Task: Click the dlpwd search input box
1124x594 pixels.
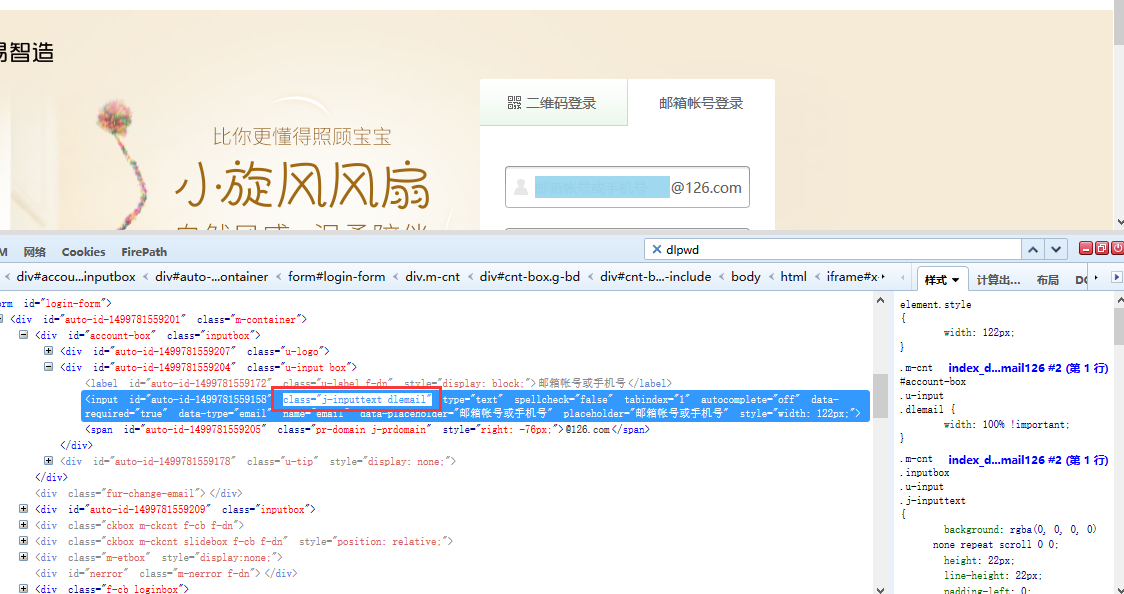Action: (832, 249)
